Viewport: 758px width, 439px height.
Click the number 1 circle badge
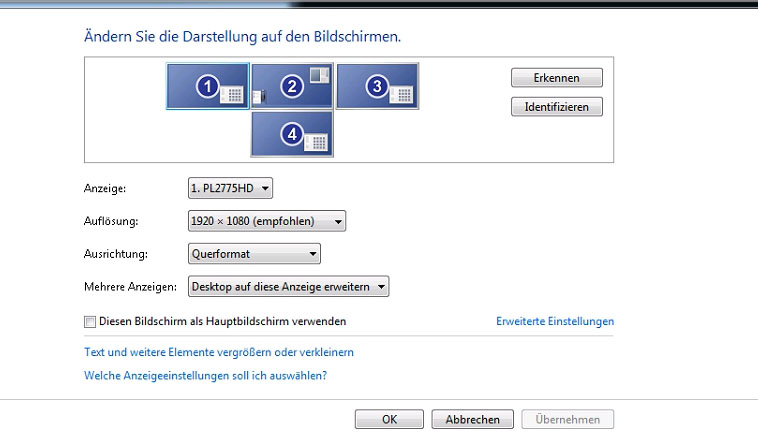(208, 87)
